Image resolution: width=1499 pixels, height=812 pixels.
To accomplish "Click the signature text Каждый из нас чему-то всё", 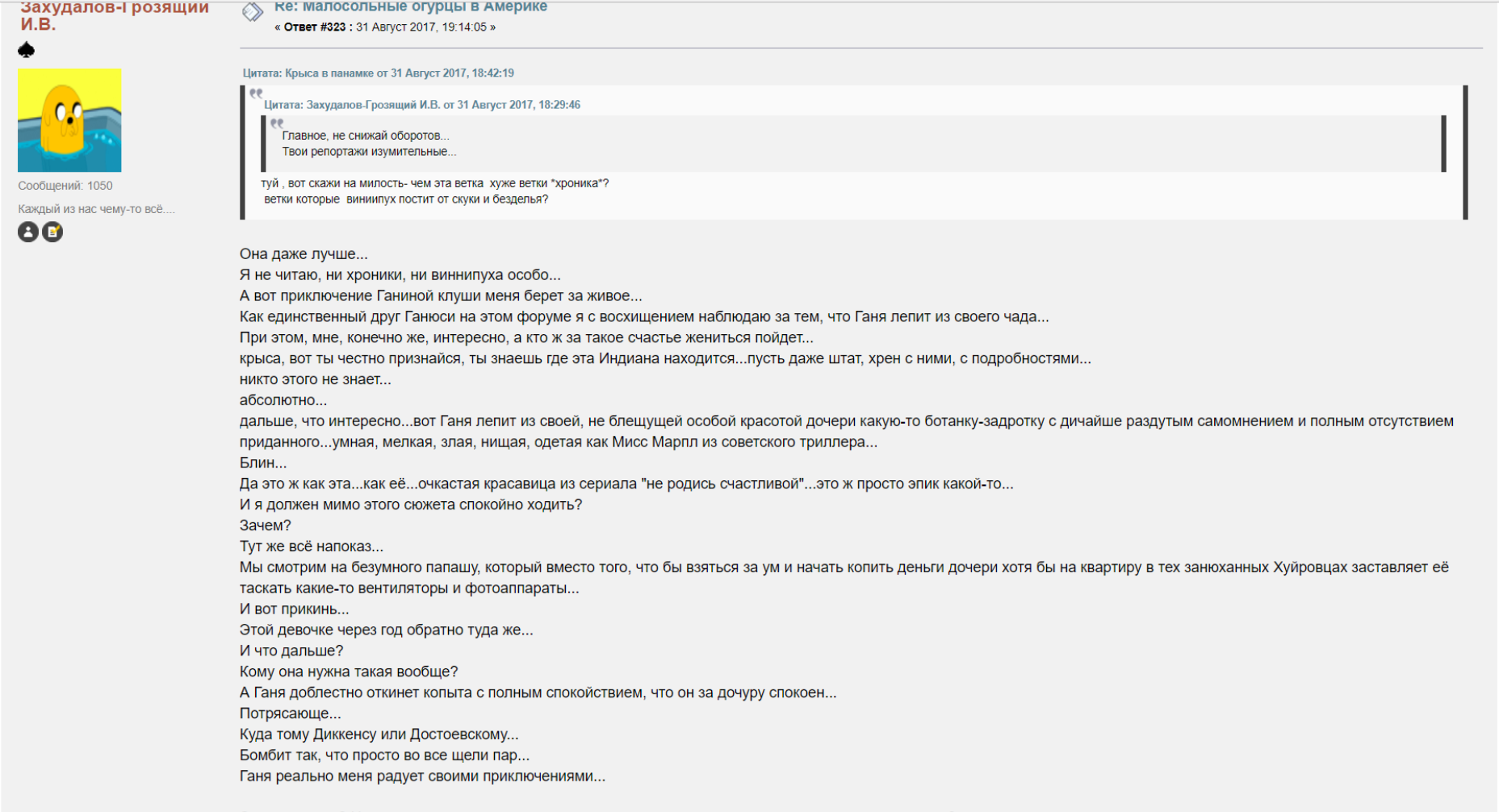I will (x=96, y=209).
